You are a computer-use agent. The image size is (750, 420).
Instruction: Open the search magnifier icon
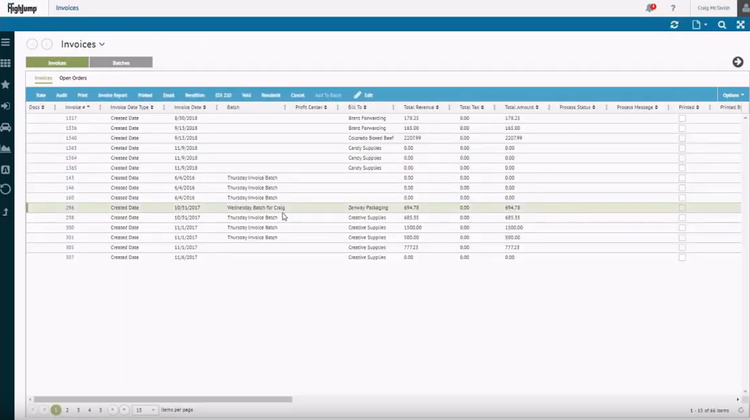coord(722,25)
